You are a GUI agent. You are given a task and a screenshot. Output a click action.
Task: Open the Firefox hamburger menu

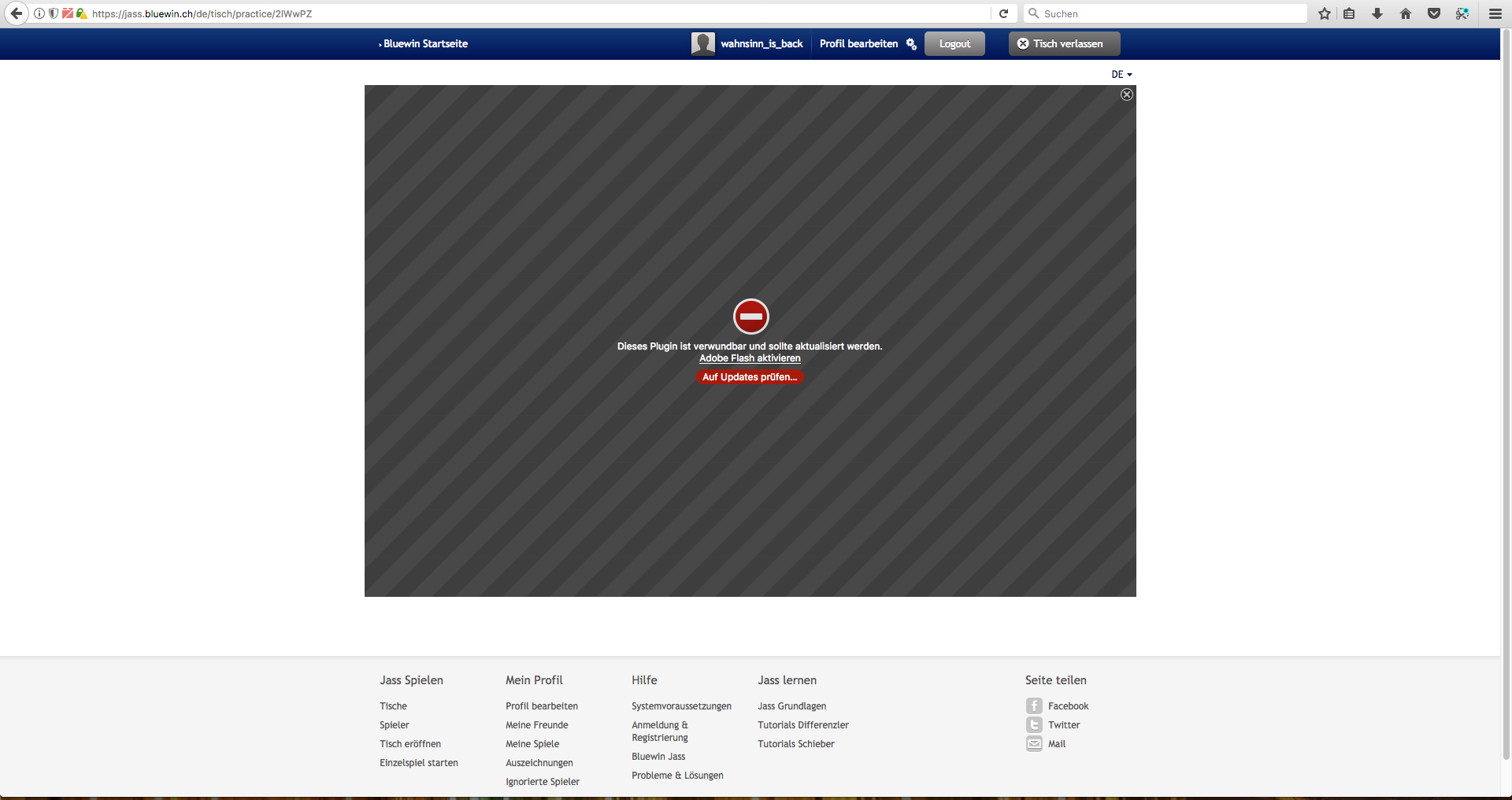[1495, 13]
